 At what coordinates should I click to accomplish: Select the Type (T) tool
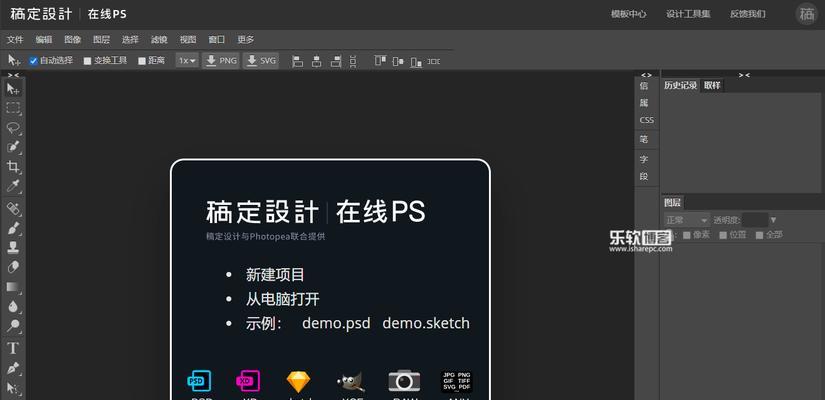13,348
